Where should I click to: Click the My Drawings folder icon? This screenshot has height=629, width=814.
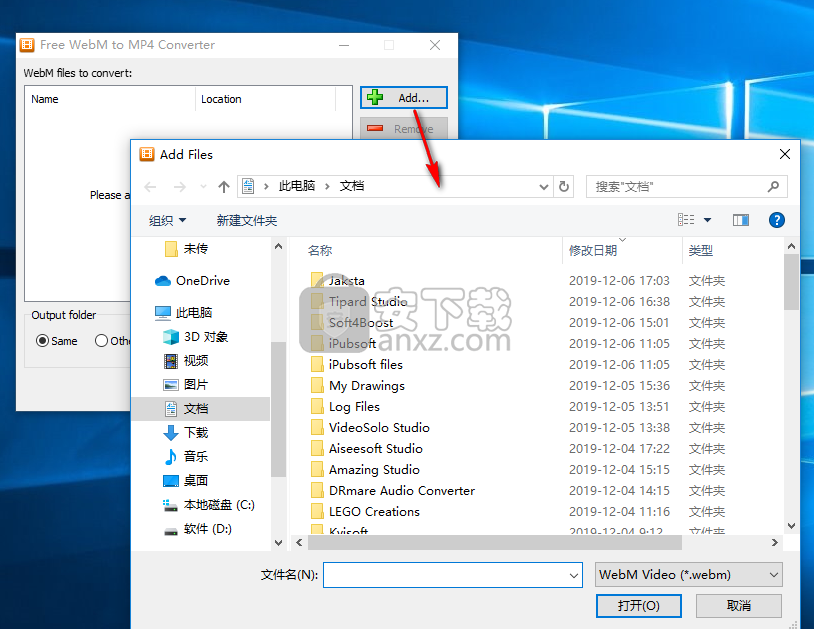317,386
